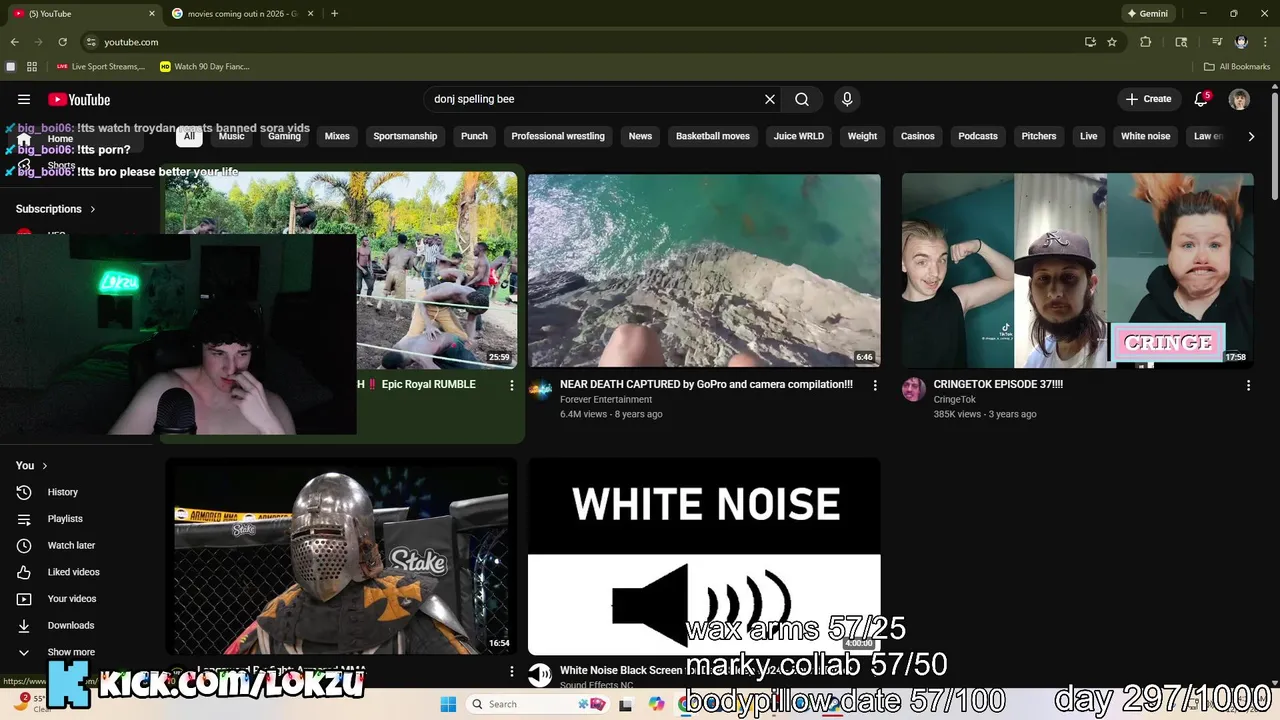The image size is (1280, 720).
Task: Open Chrome three-dot menu
Action: [x=1265, y=42]
